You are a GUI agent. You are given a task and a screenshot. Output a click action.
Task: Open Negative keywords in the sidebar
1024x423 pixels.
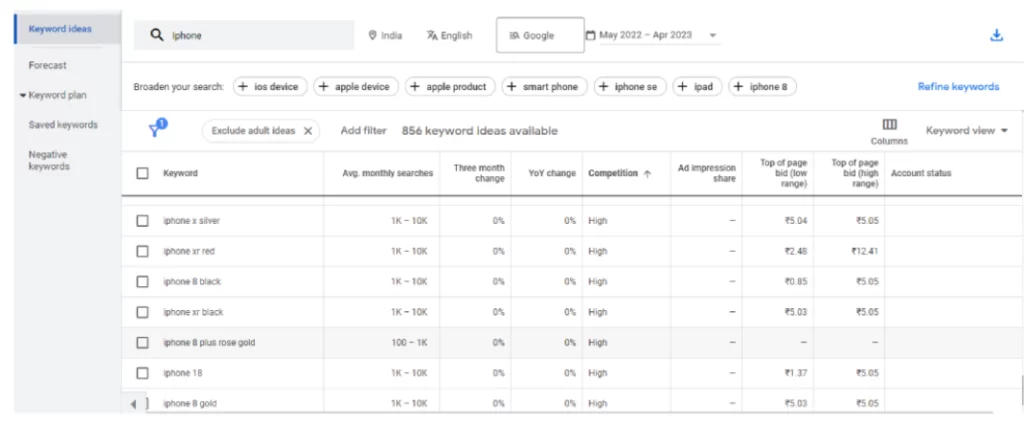point(49,161)
